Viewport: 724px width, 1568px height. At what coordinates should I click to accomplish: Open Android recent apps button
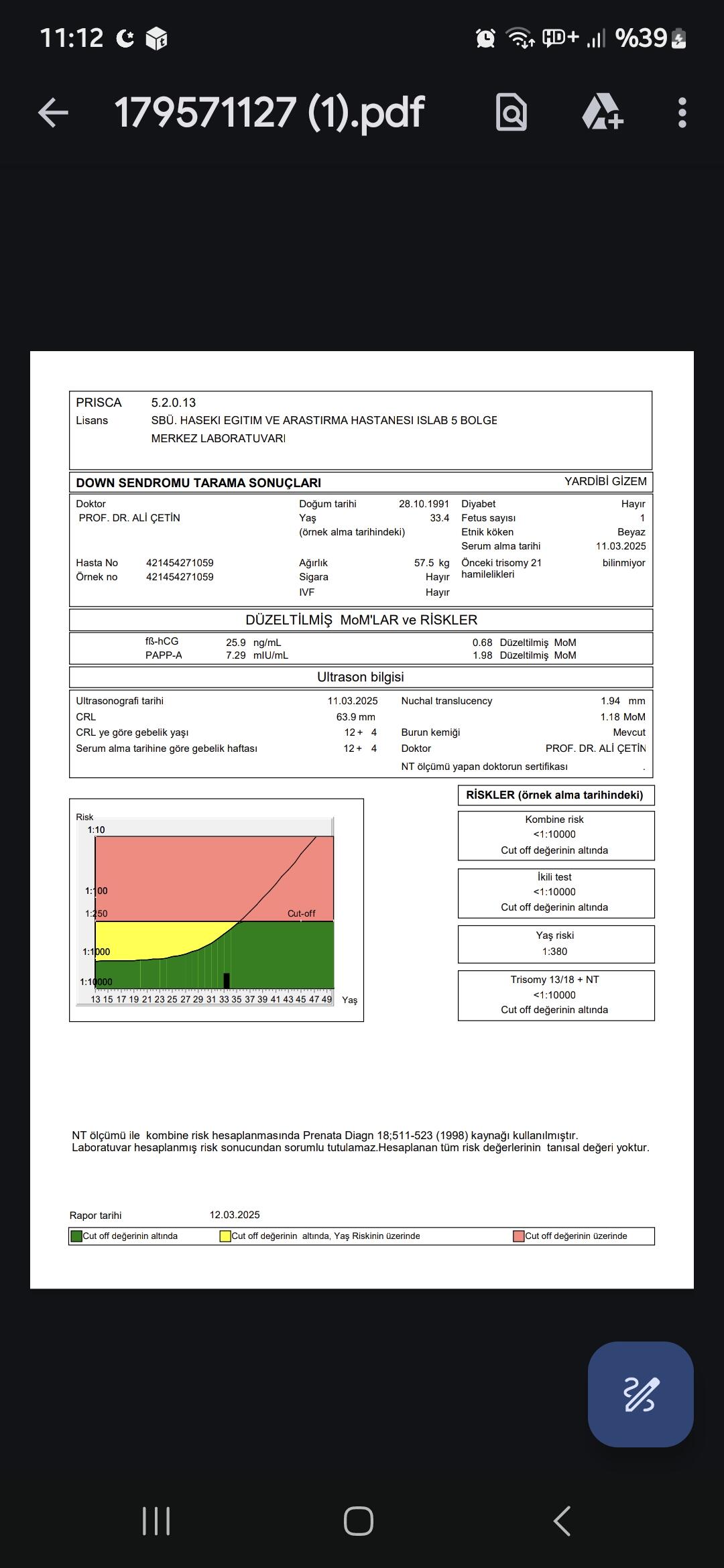point(156,1521)
